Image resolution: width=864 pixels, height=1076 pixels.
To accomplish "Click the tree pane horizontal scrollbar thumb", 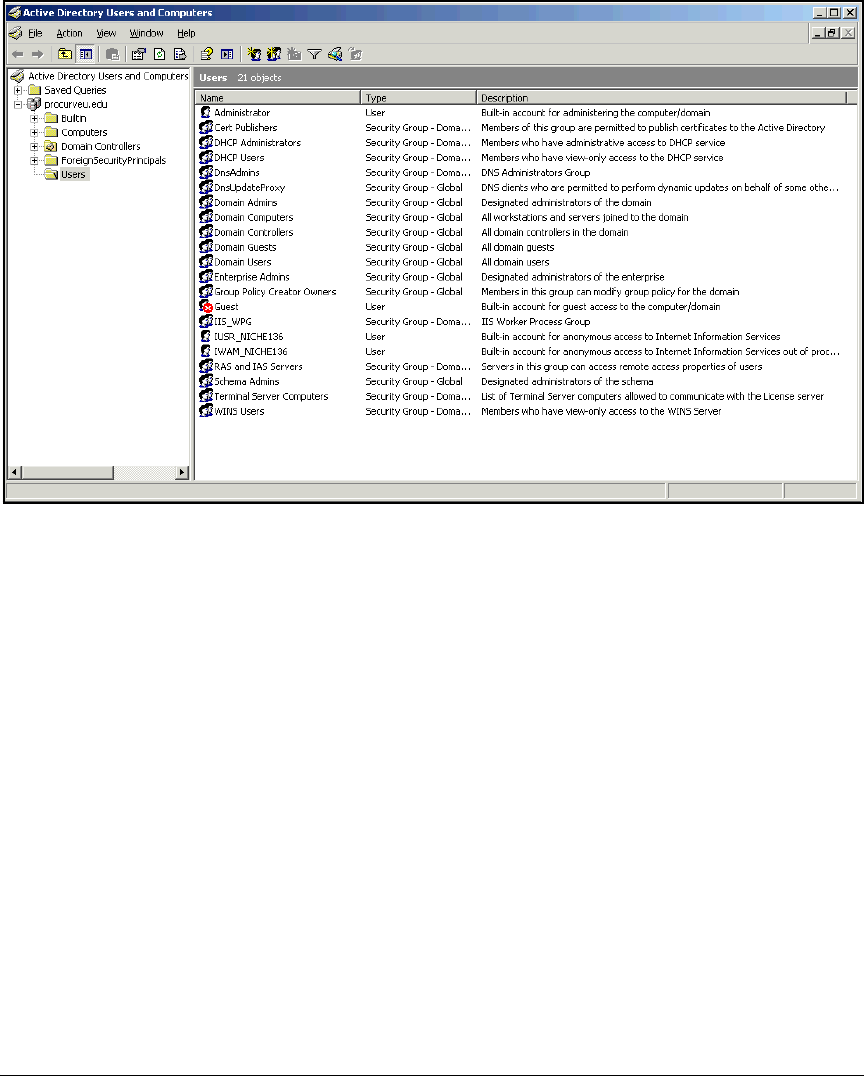I will point(67,472).
